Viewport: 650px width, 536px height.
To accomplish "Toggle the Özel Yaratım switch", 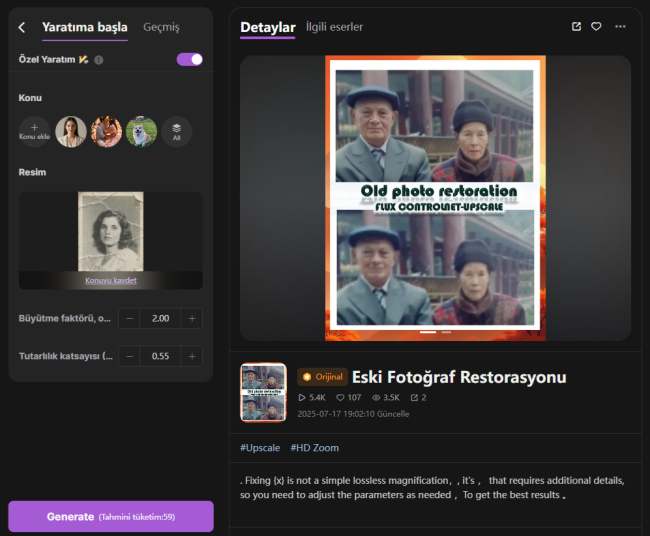I will (190, 59).
